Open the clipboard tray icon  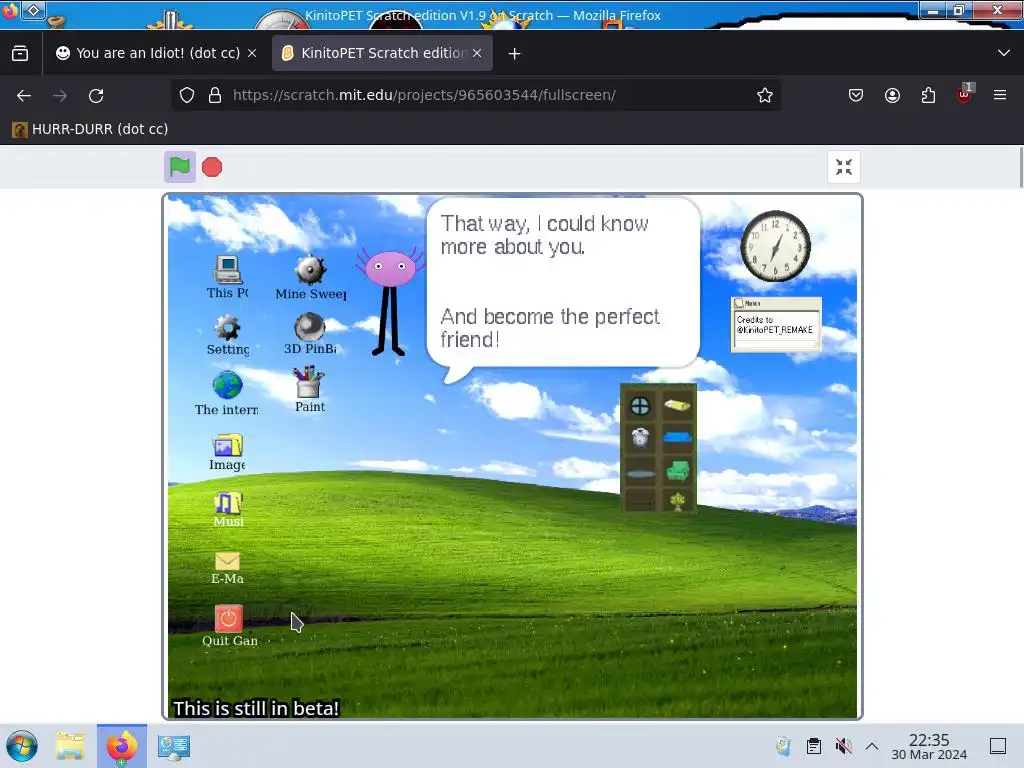814,746
